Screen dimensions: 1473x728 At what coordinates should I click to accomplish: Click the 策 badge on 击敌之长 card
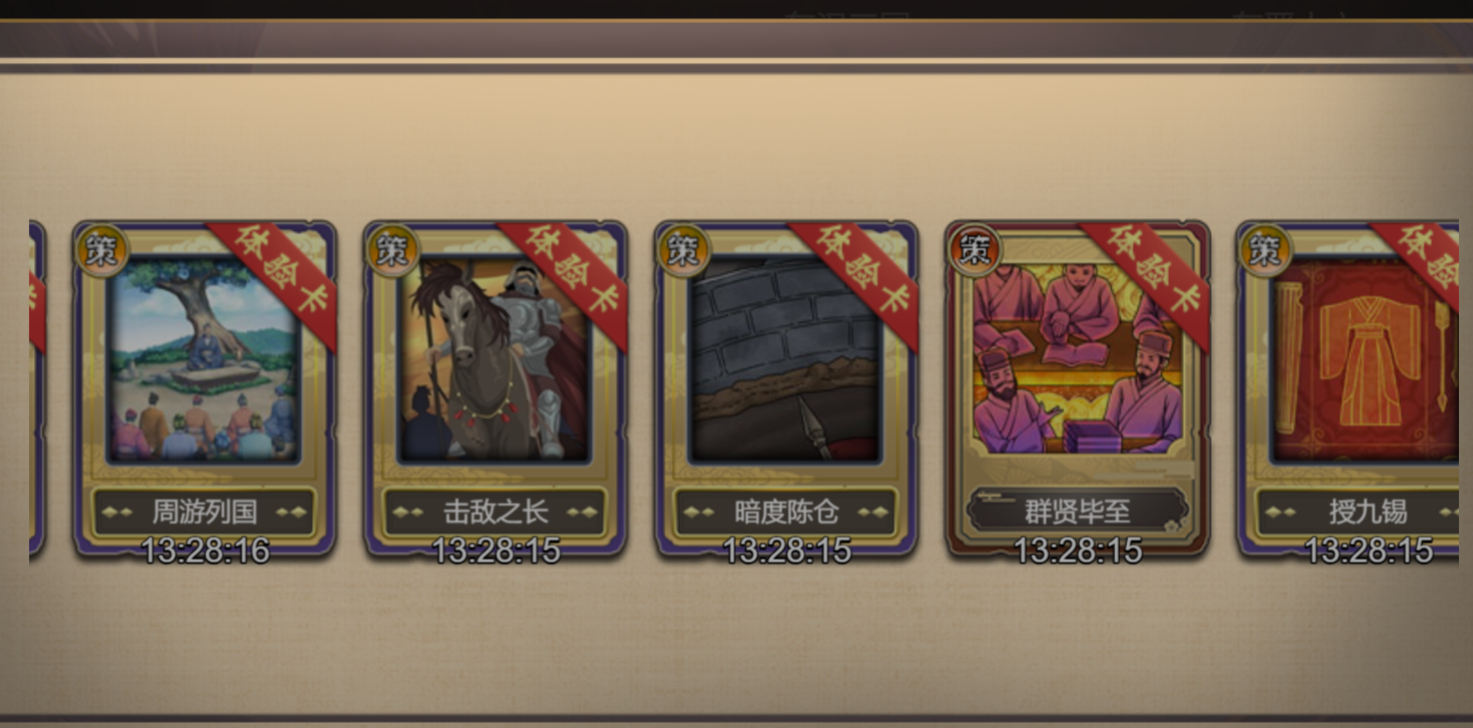(x=392, y=249)
